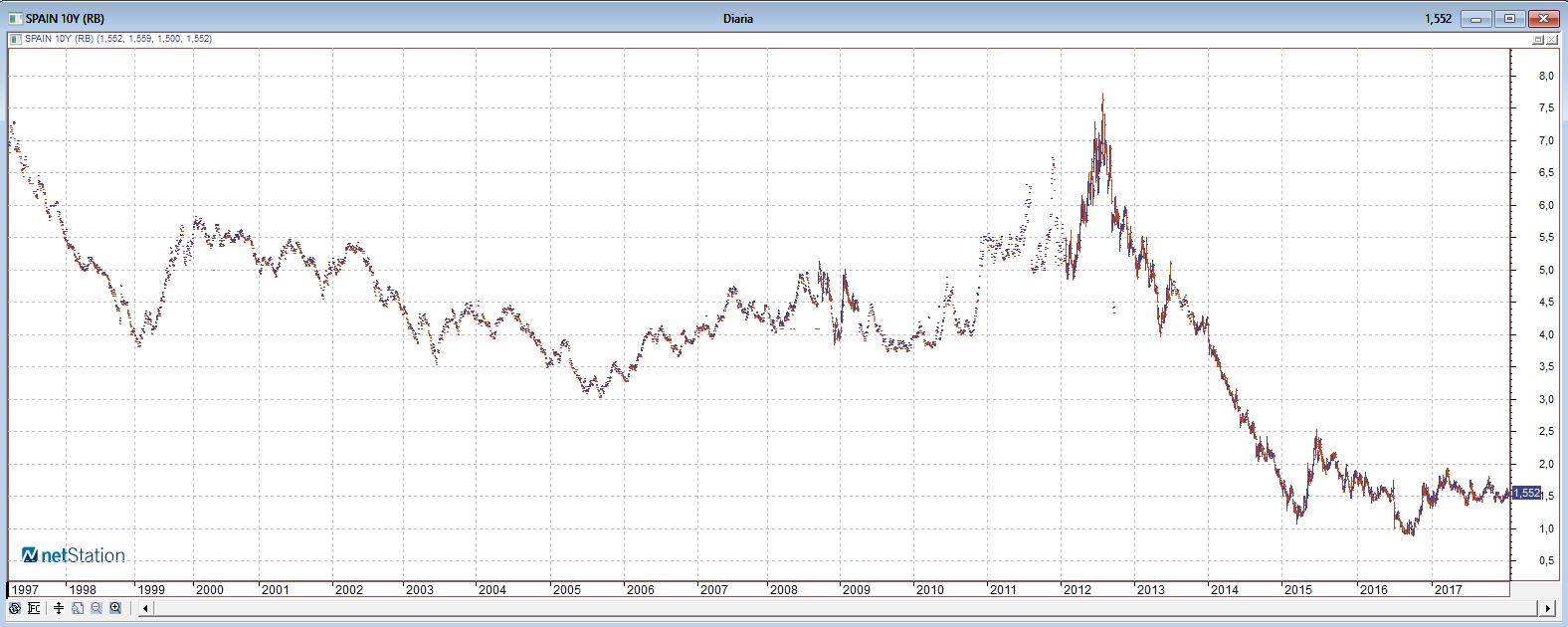The width and height of the screenshot is (1568, 627).
Task: Click the Diaria timeframe label
Action: (737, 18)
